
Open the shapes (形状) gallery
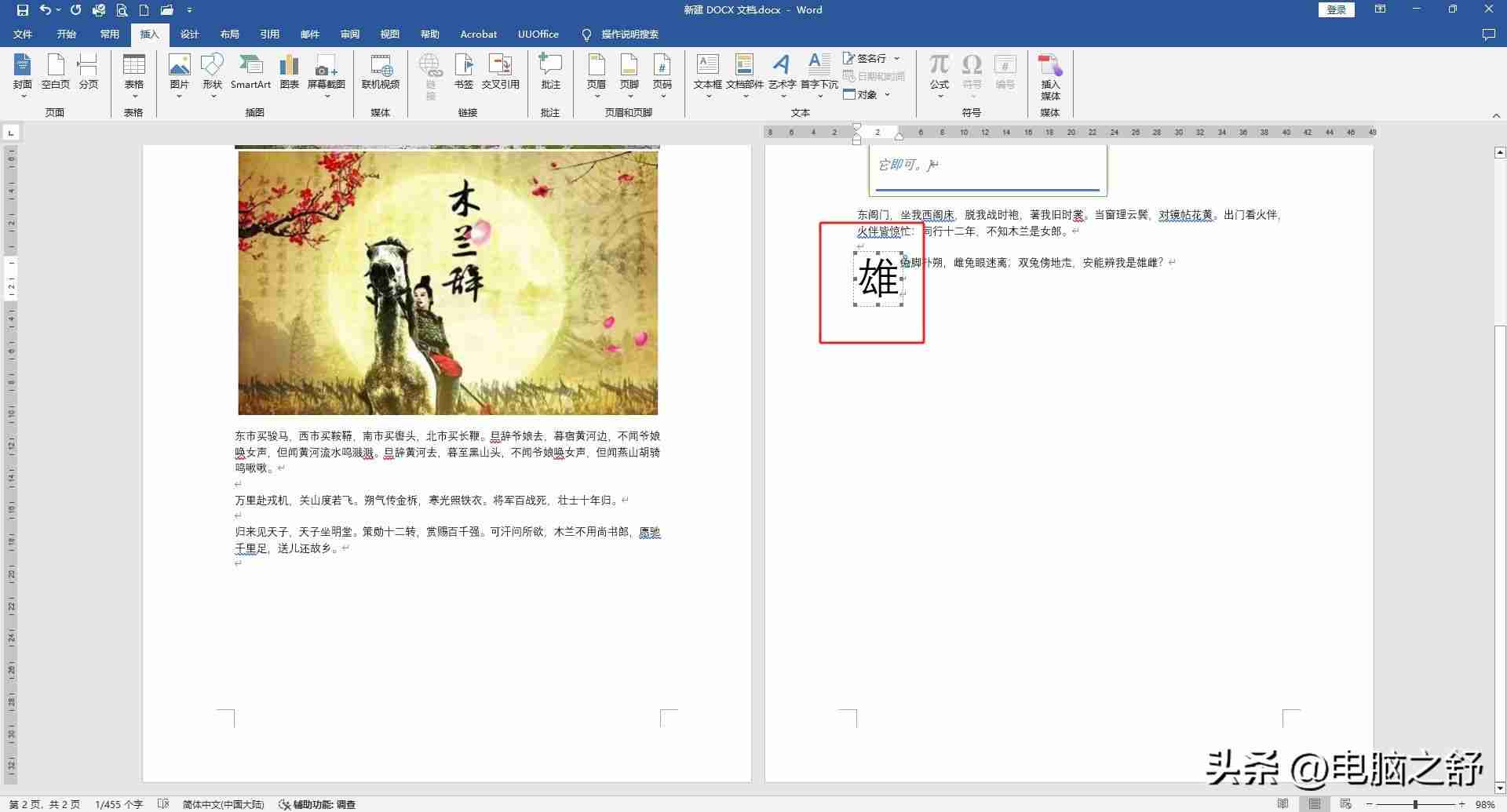pyautogui.click(x=213, y=75)
